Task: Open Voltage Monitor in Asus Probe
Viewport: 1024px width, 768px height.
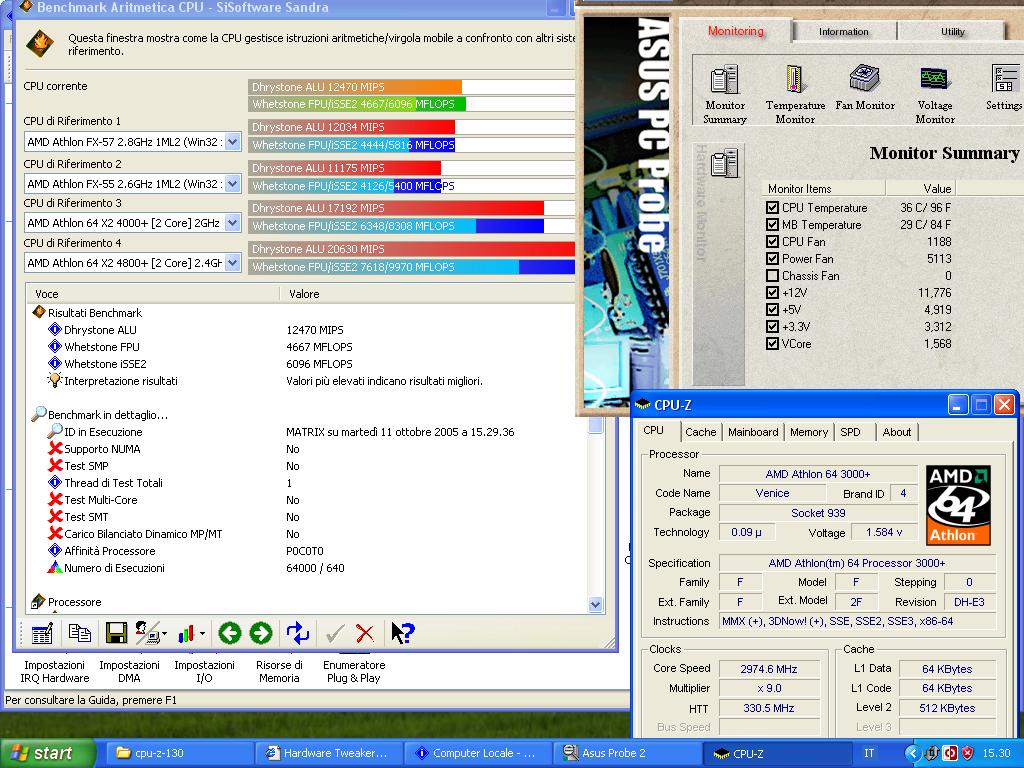Action: coord(935,93)
